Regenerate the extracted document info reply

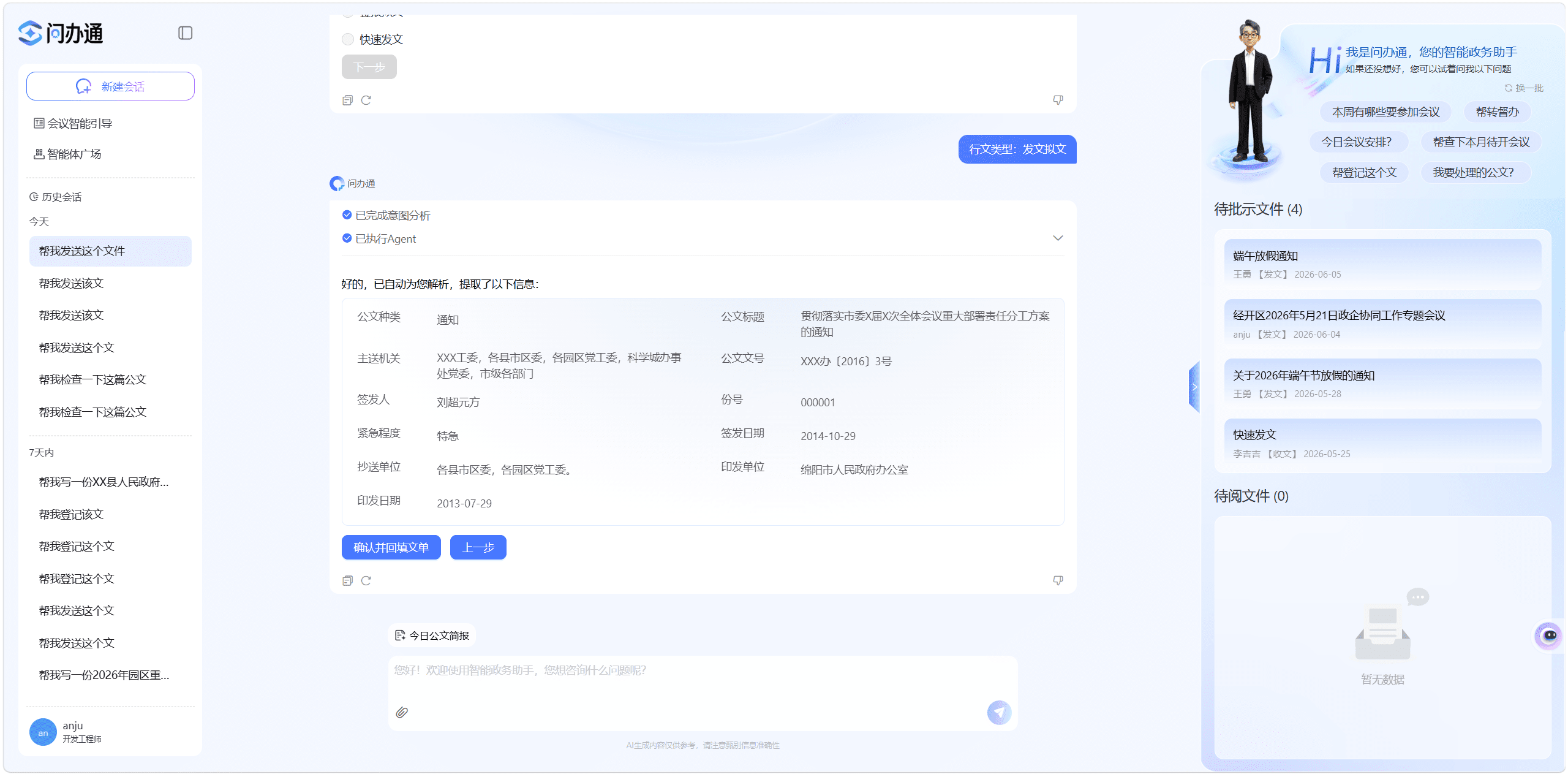366,580
